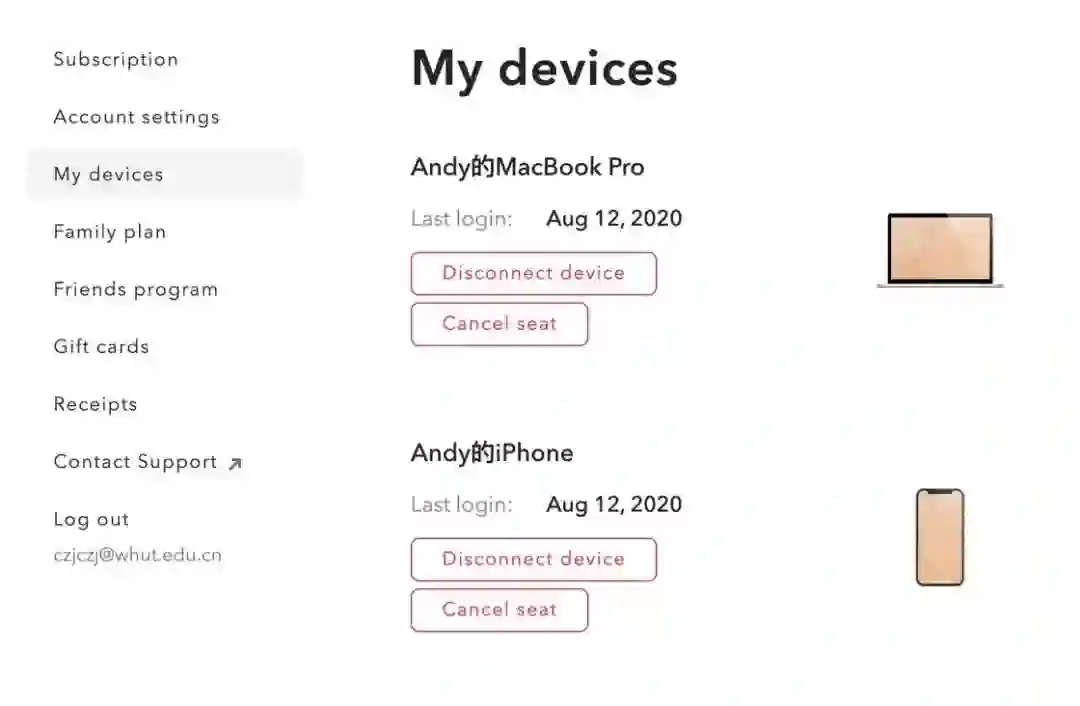View Receipts in the sidebar

click(95, 405)
